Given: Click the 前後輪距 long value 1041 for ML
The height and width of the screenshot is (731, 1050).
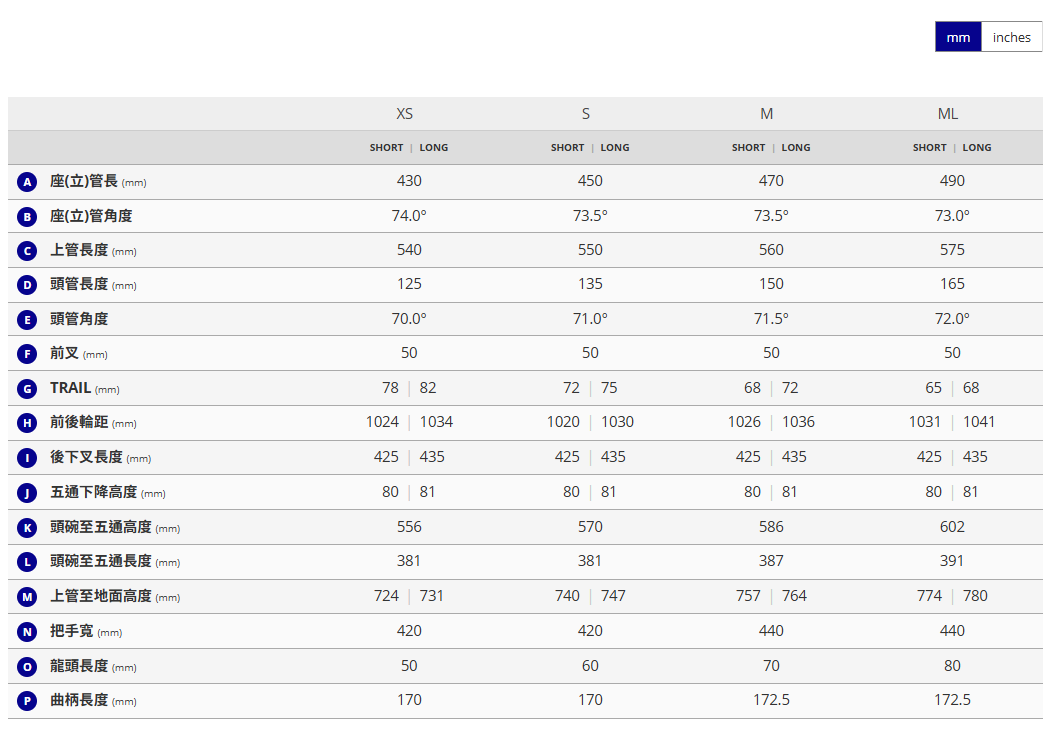Looking at the screenshot, I should click(979, 422).
